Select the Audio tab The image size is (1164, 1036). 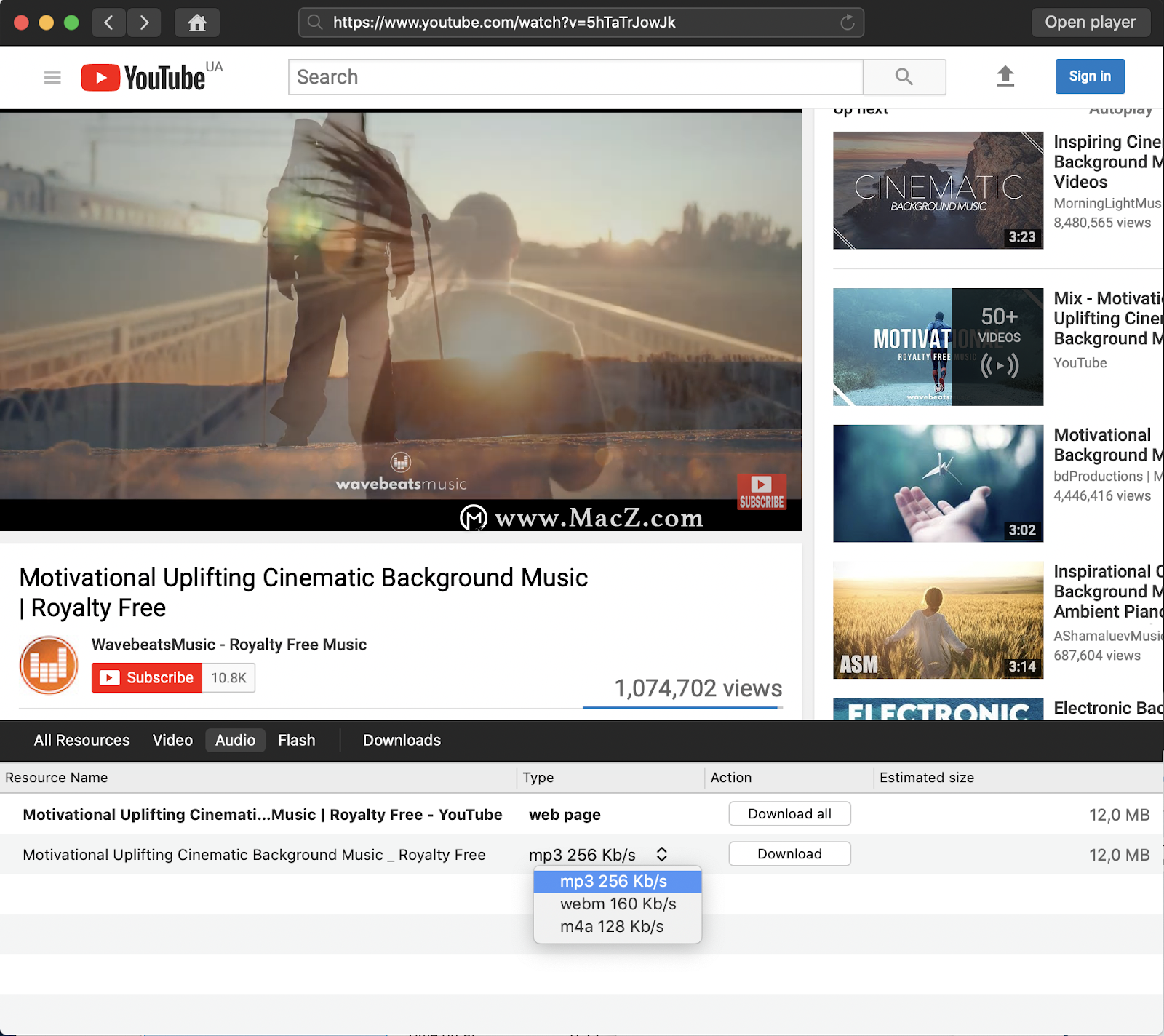(x=235, y=740)
